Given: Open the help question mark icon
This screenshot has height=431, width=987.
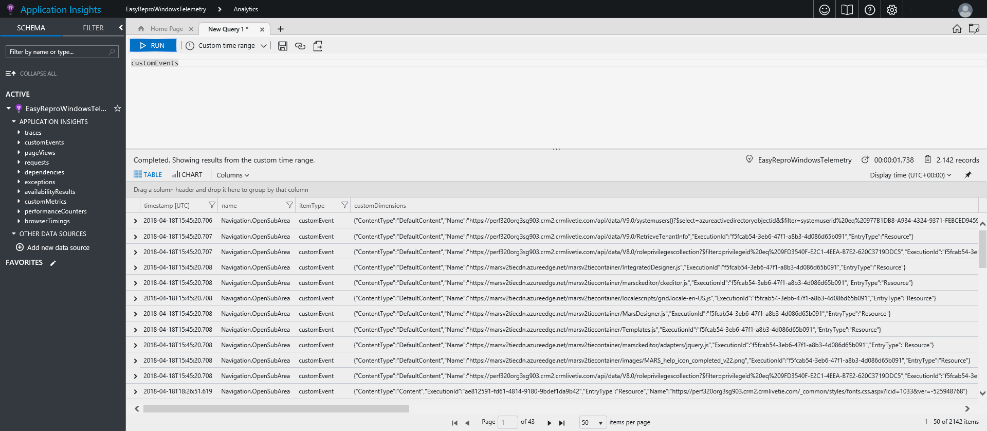Looking at the screenshot, I should 868,9.
